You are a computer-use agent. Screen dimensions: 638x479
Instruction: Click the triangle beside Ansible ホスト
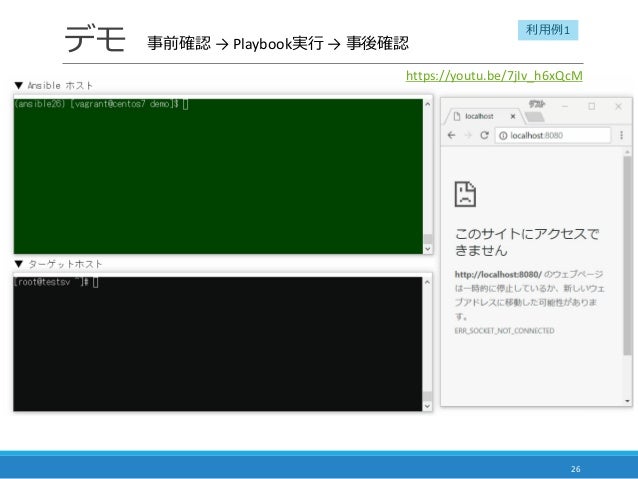coord(18,85)
